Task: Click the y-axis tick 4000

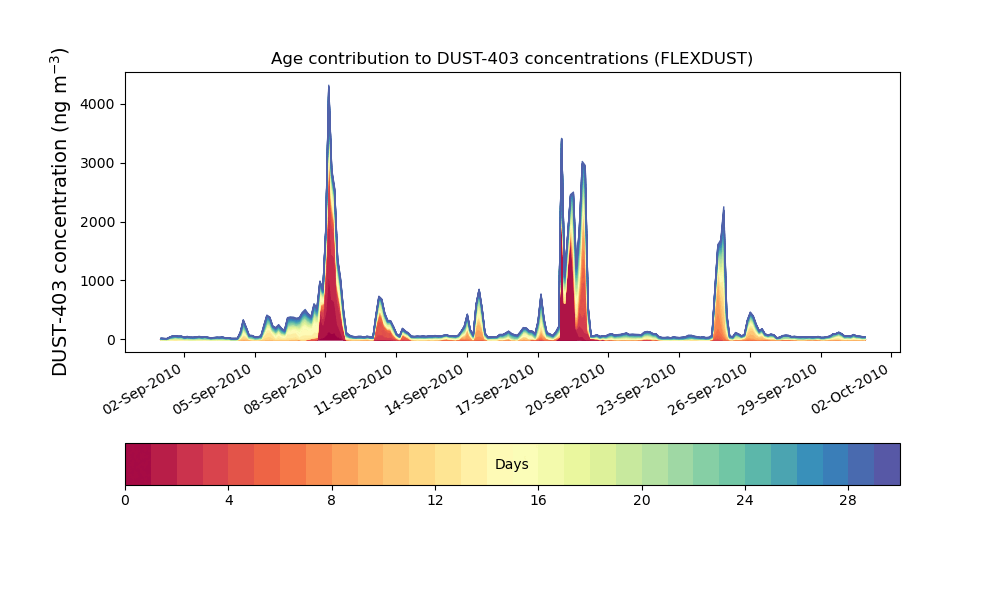Action: (x=98, y=104)
